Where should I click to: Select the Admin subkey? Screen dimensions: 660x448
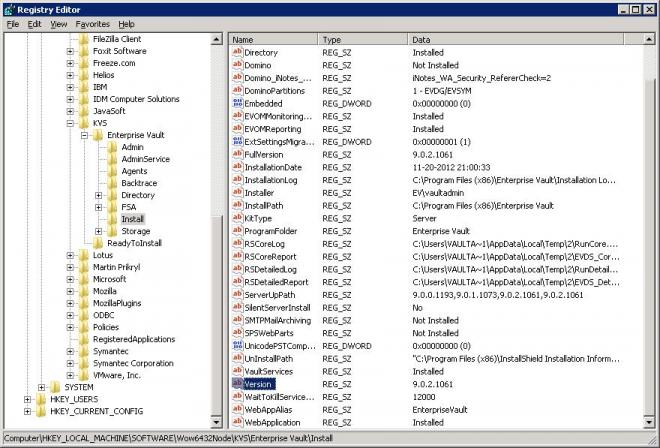coord(133,147)
